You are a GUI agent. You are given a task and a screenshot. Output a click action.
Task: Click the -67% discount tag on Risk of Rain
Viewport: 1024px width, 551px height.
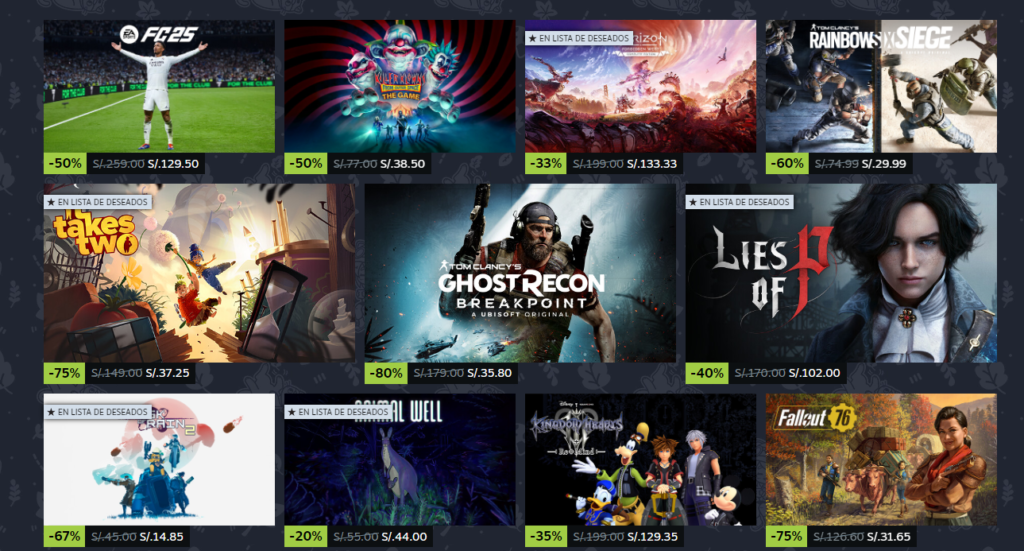point(65,537)
